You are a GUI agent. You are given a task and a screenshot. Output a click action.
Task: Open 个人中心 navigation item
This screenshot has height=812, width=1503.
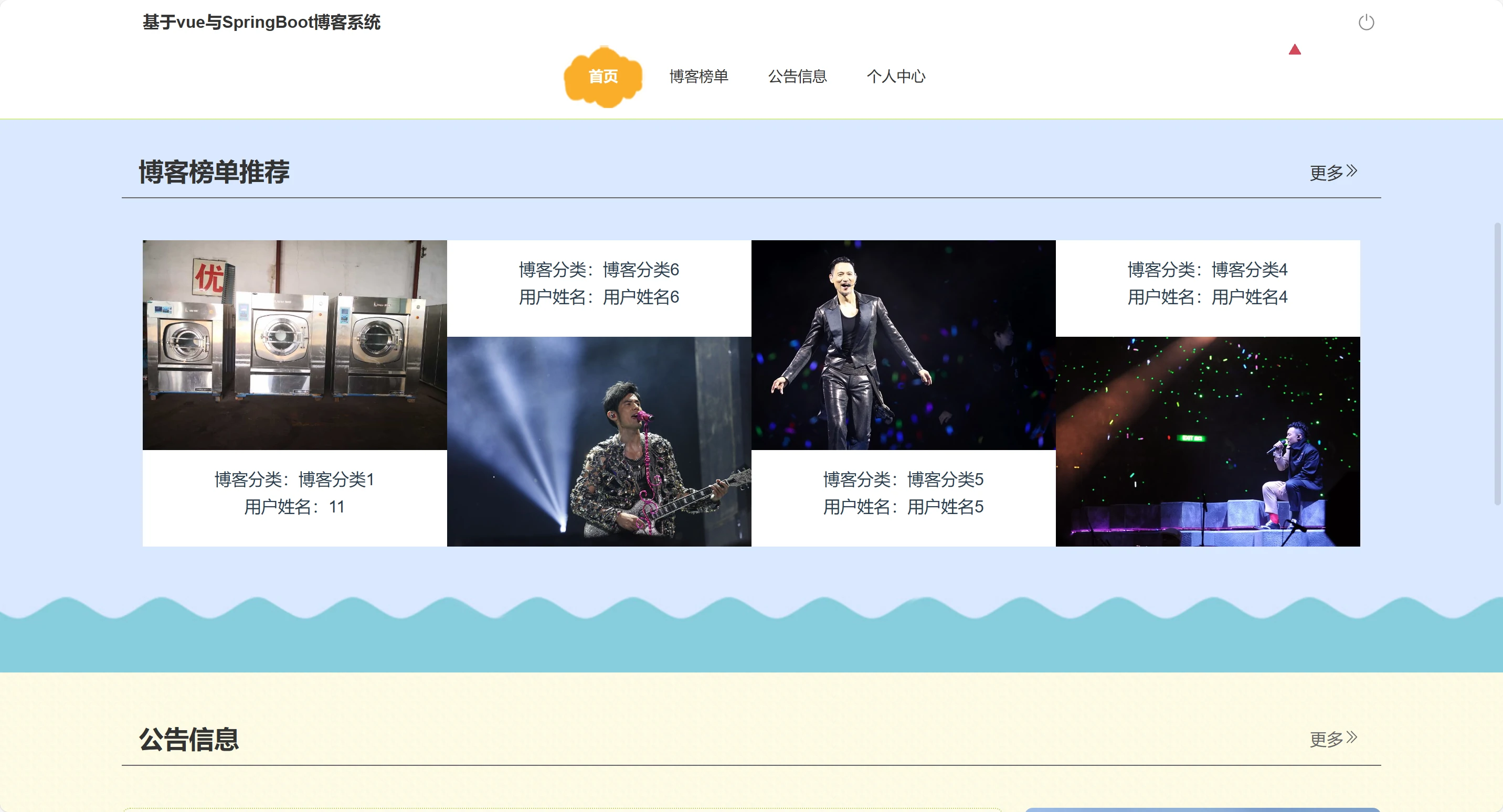coord(896,77)
